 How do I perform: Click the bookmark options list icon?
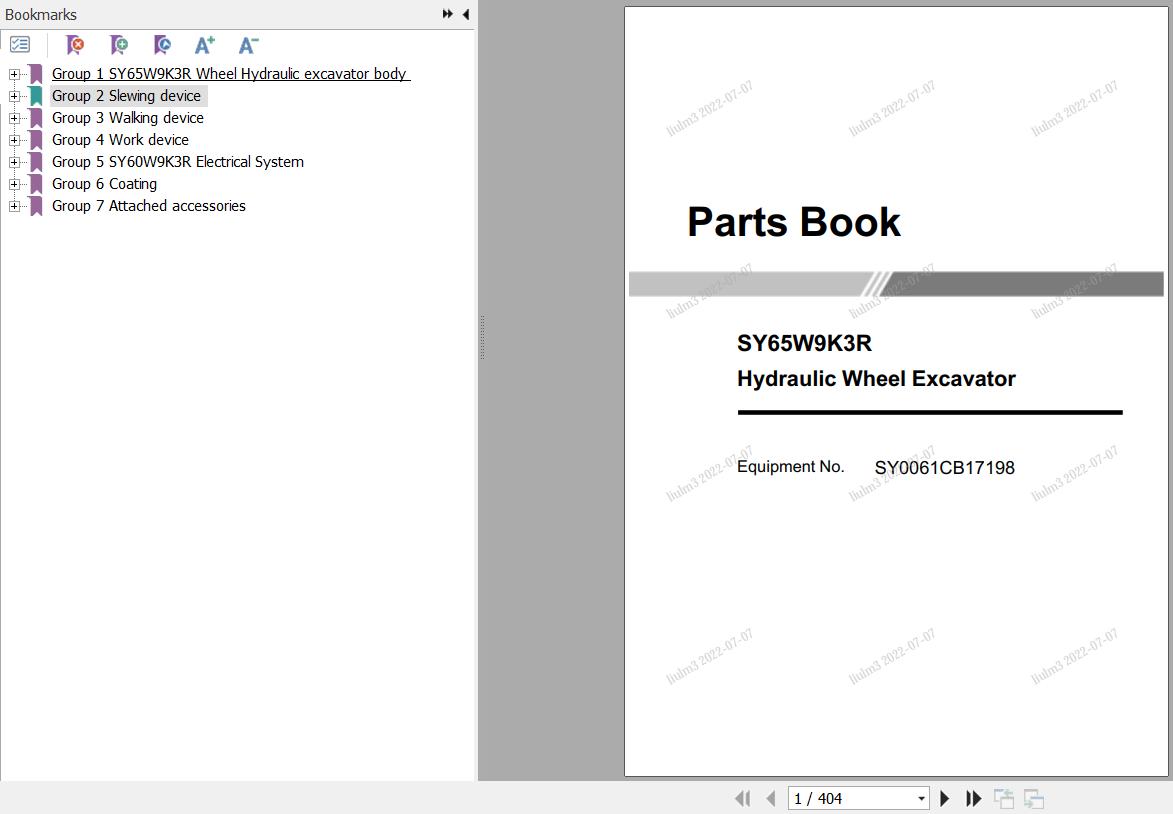tap(20, 45)
